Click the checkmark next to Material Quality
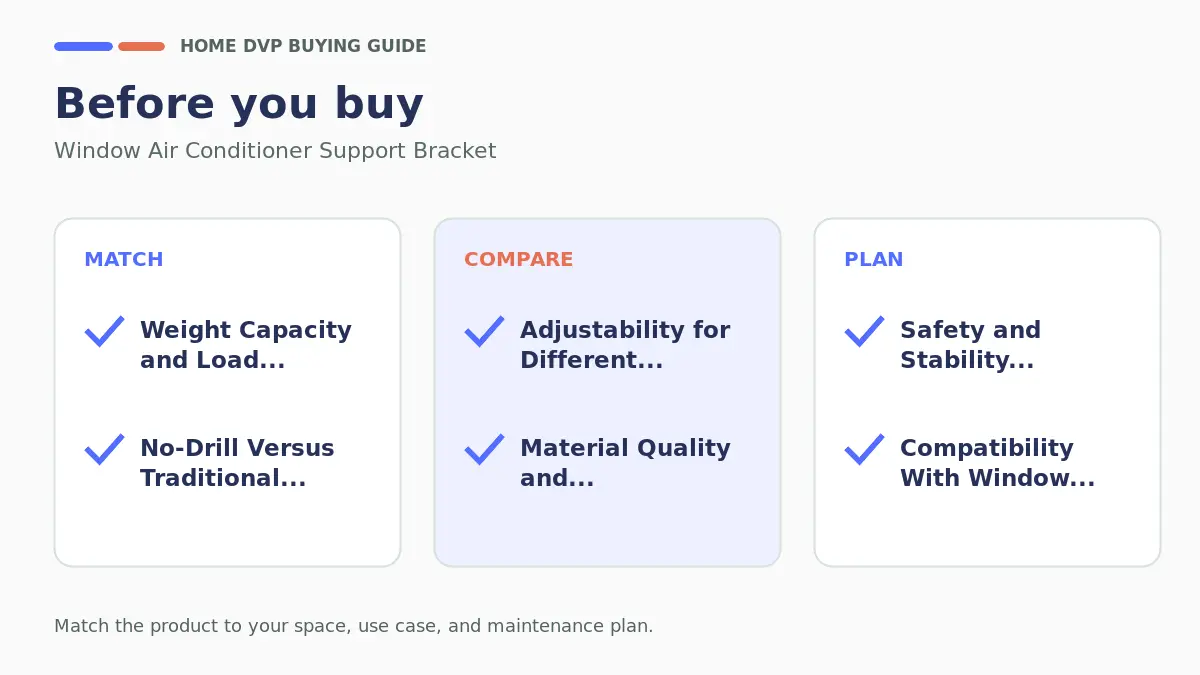Screen dimensions: 1200x675 [x=485, y=449]
